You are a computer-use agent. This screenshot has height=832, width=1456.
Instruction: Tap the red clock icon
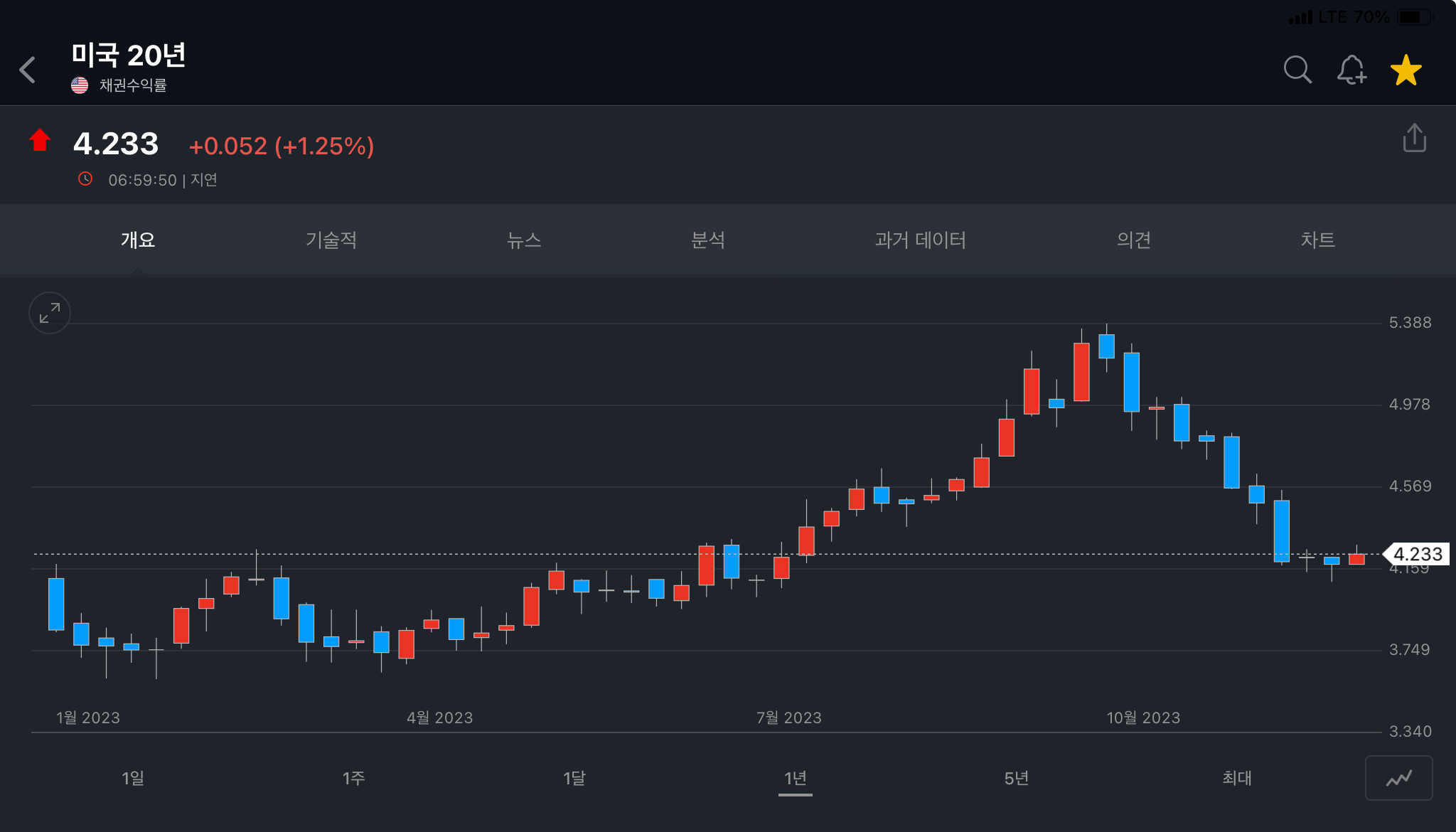pyautogui.click(x=85, y=179)
